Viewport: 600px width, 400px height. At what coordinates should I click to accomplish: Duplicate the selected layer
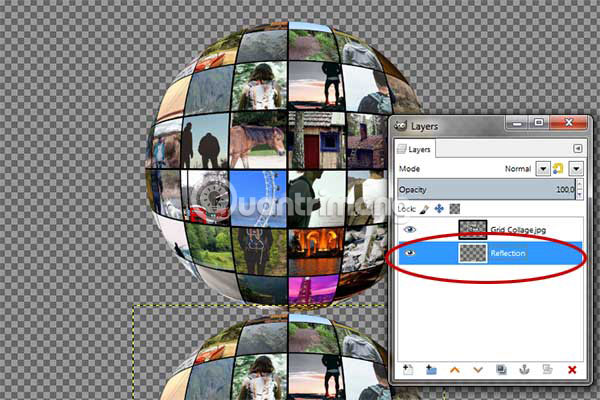[501, 369]
